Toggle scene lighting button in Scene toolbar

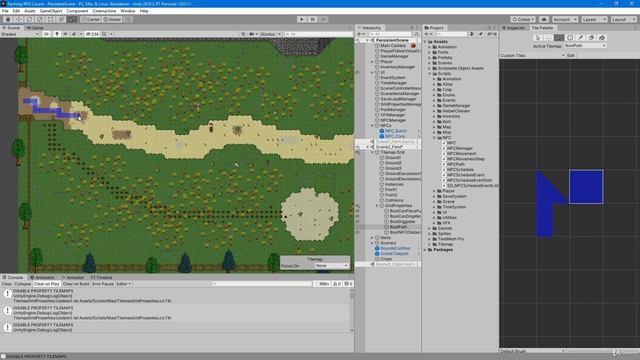click(57, 34)
